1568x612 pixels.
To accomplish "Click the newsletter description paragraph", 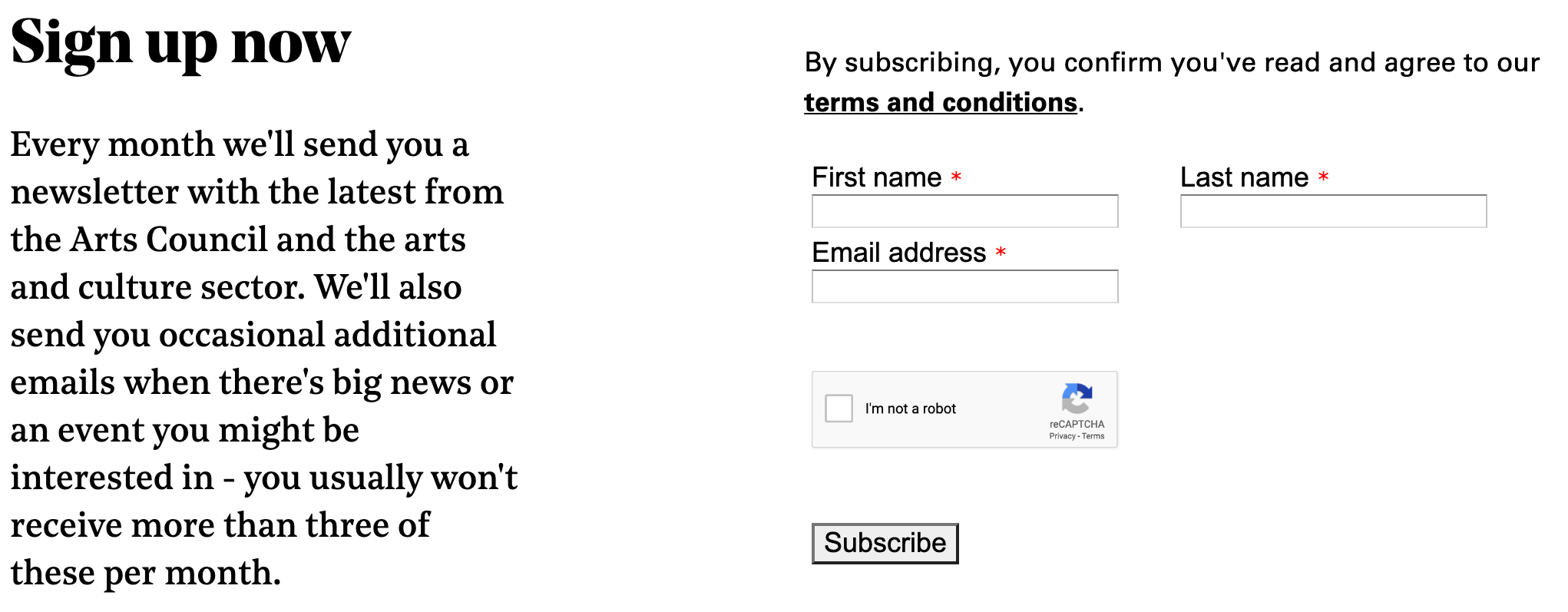I will click(x=261, y=357).
